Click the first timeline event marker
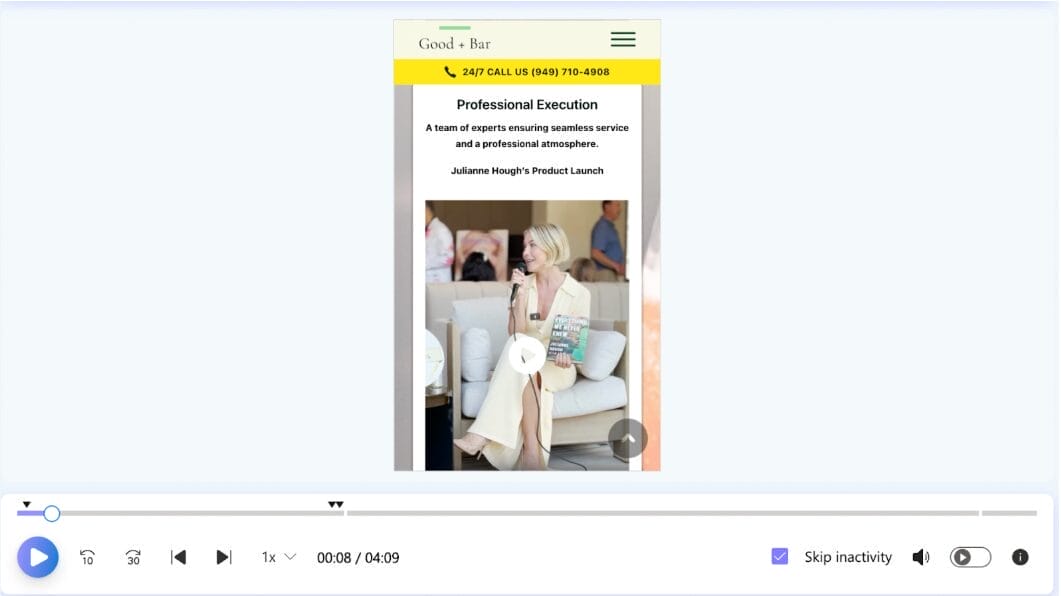 point(27,504)
